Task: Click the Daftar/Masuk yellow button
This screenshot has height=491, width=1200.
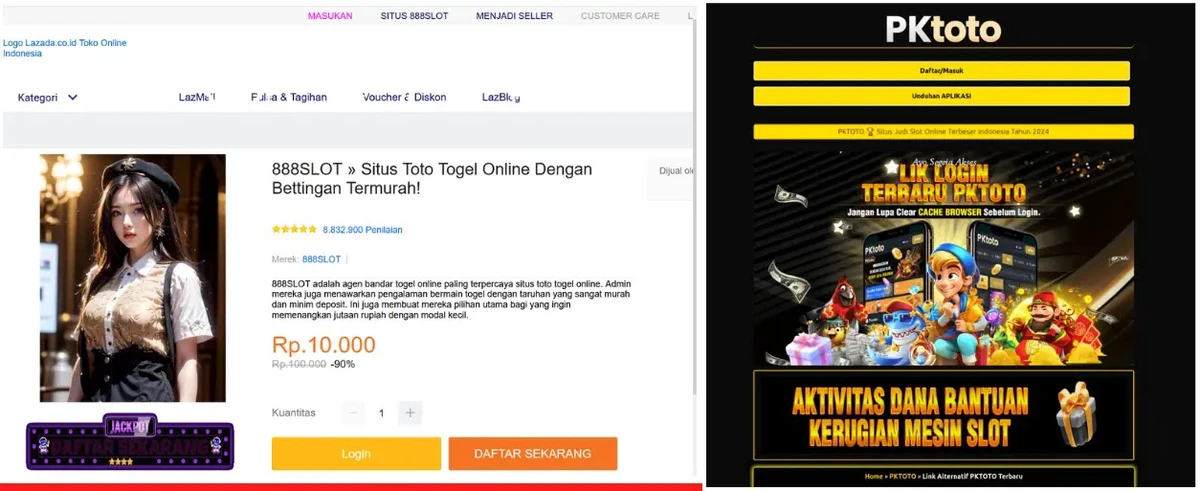Action: (x=941, y=71)
